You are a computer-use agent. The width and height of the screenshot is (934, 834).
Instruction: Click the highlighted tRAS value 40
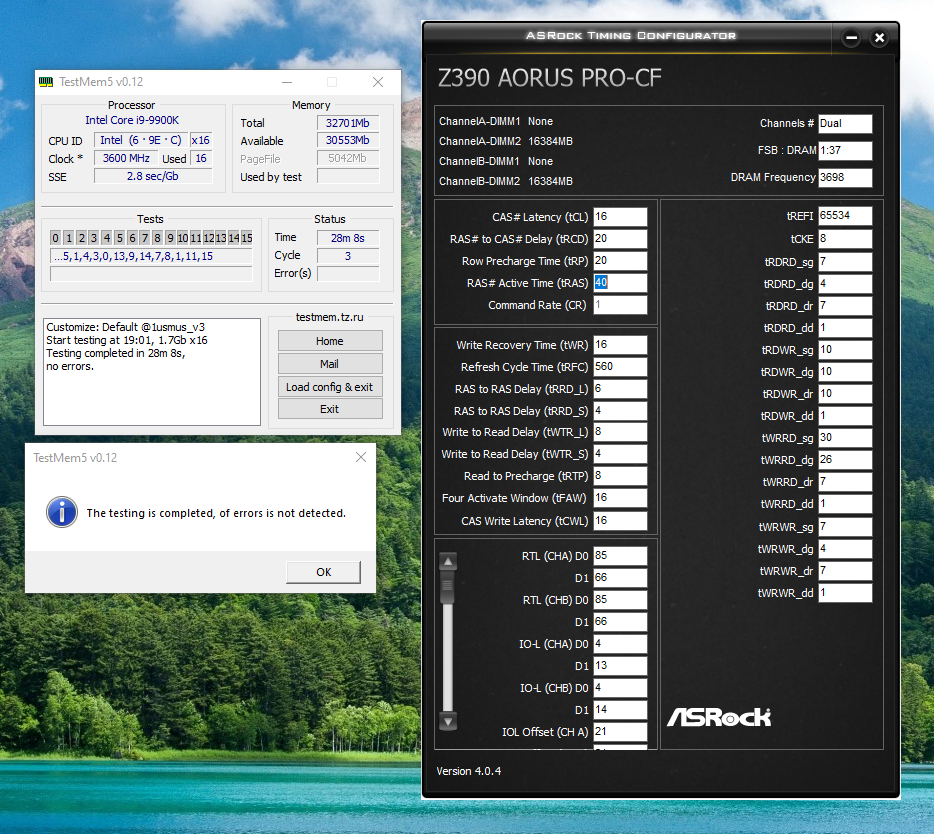[601, 282]
